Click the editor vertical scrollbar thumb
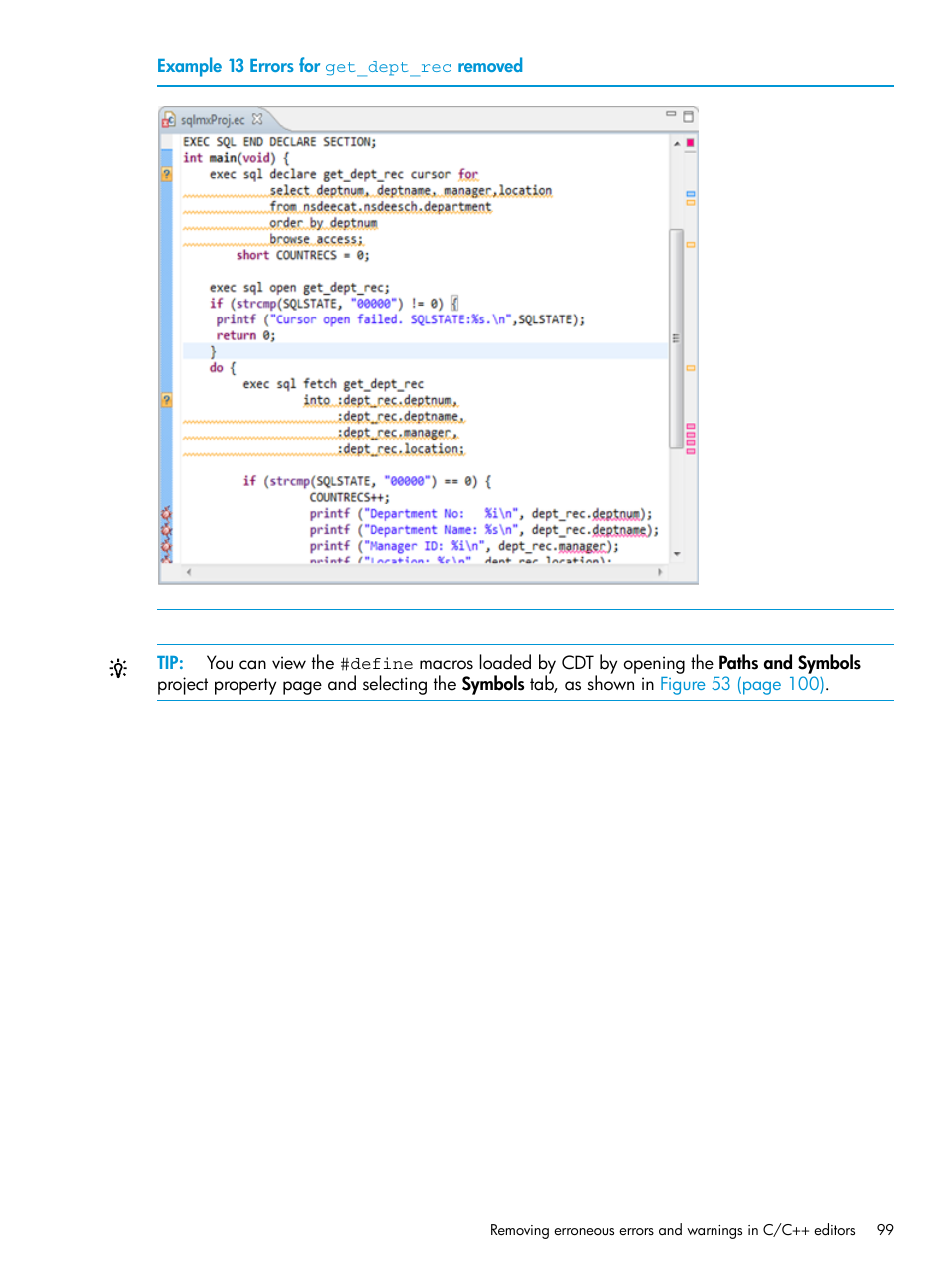Image resolution: width=952 pixels, height=1269 pixels. (x=676, y=339)
